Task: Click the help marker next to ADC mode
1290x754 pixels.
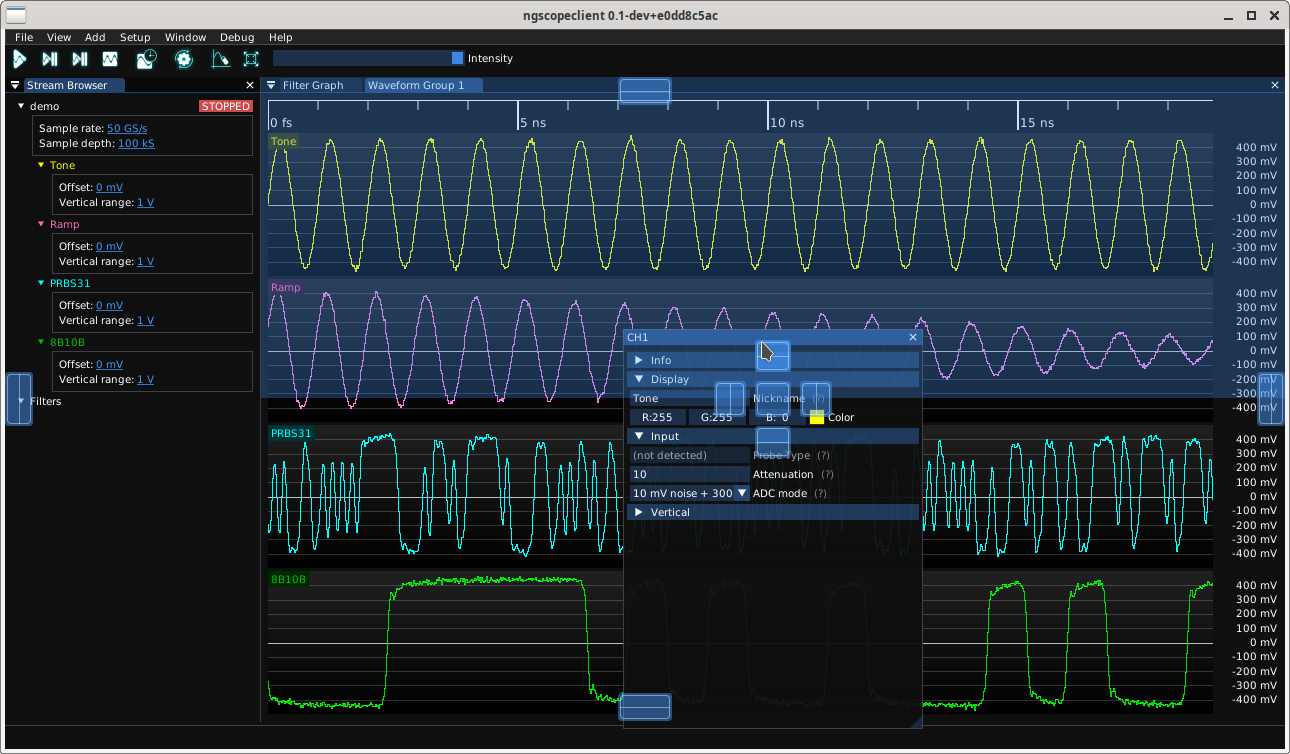Action: (820, 494)
